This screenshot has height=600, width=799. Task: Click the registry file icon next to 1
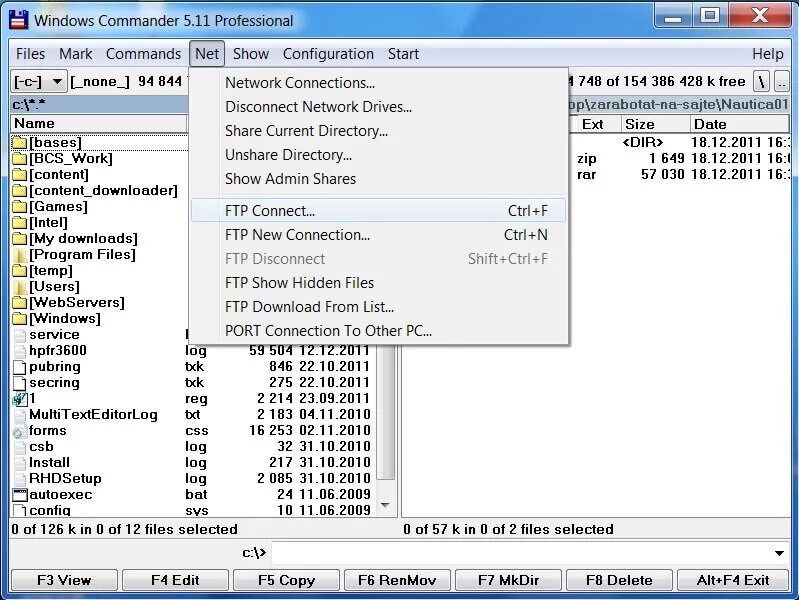tap(20, 399)
